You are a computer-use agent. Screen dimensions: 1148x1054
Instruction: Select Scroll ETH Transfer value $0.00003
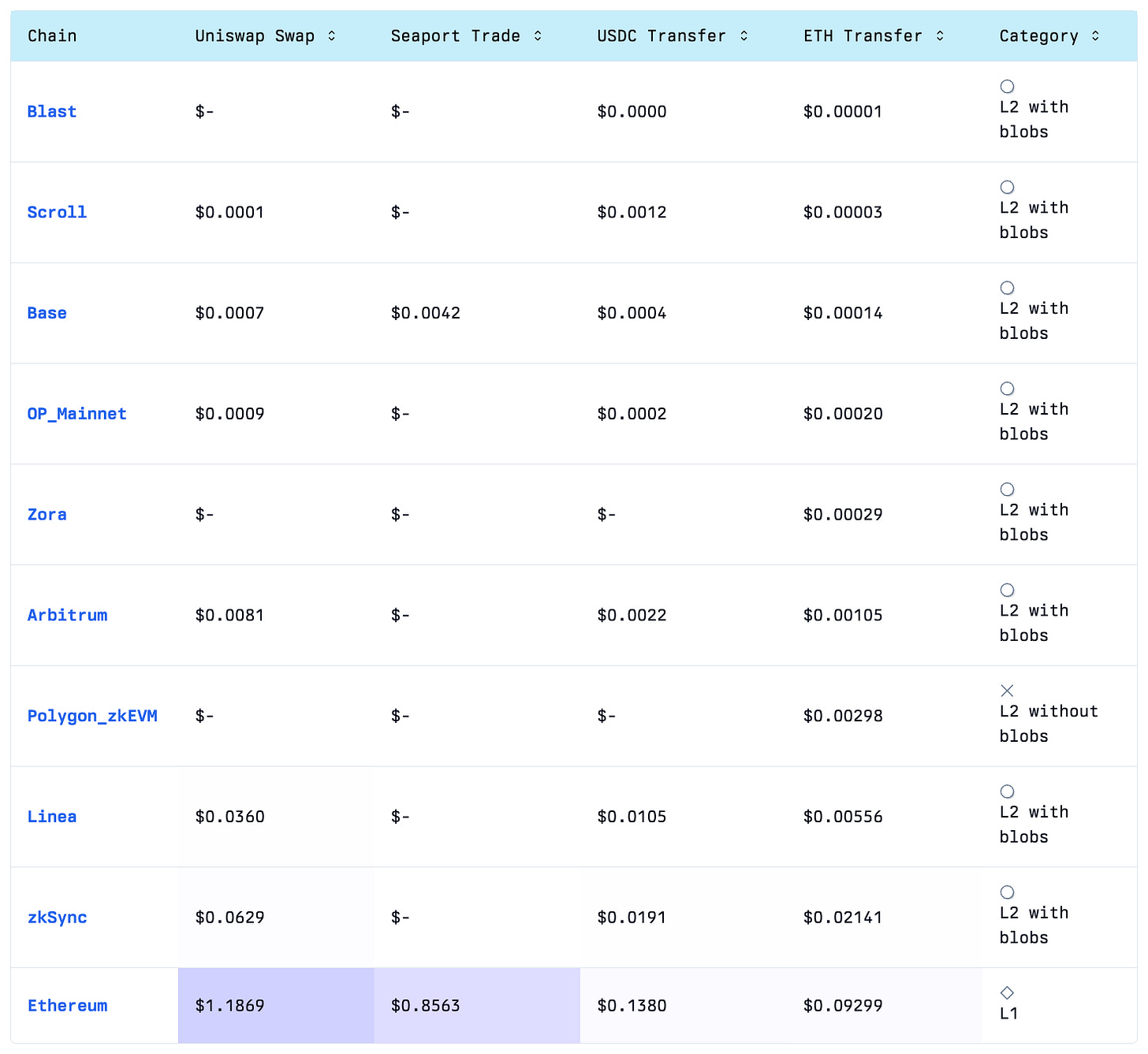coord(843,213)
